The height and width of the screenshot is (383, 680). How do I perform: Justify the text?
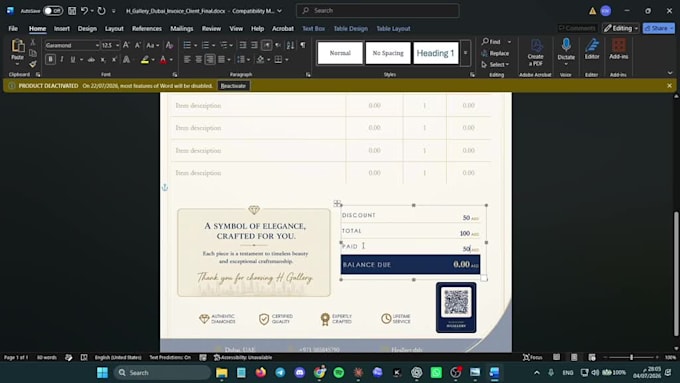point(221,59)
